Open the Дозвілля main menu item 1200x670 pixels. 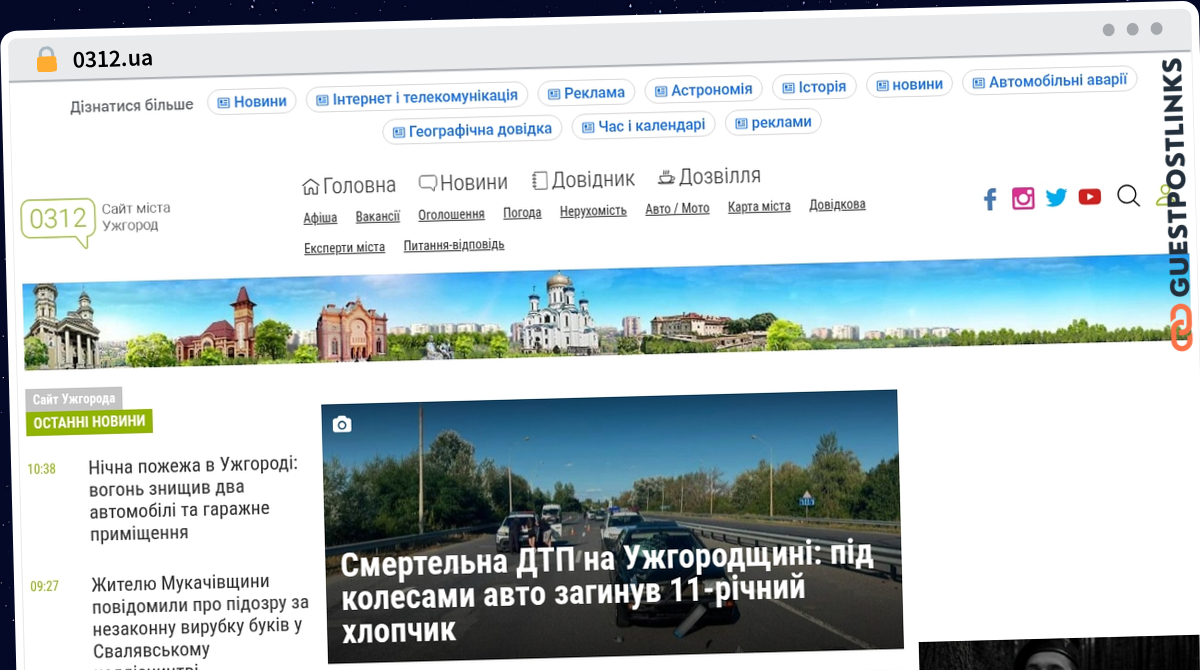click(x=709, y=177)
